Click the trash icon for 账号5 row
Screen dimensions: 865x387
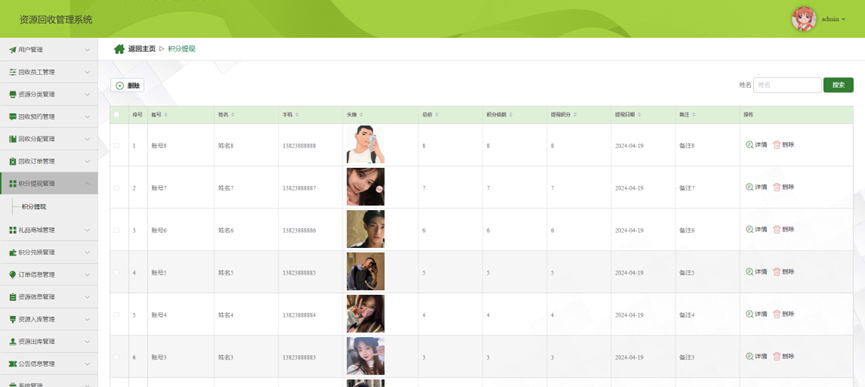[x=777, y=272]
